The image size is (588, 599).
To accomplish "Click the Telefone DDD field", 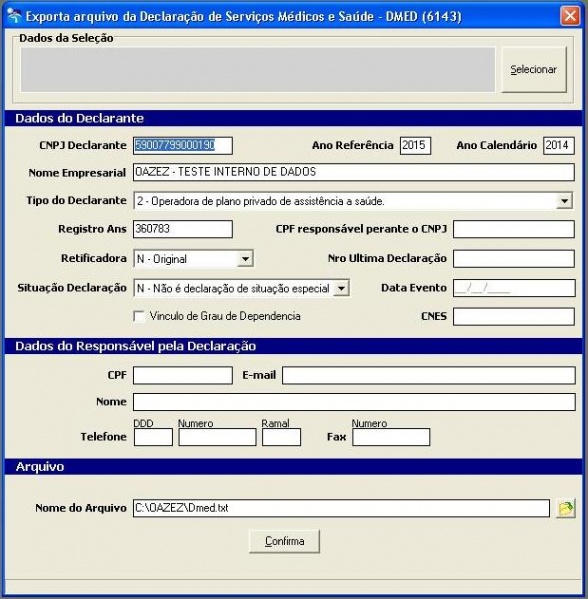I will tap(153, 437).
